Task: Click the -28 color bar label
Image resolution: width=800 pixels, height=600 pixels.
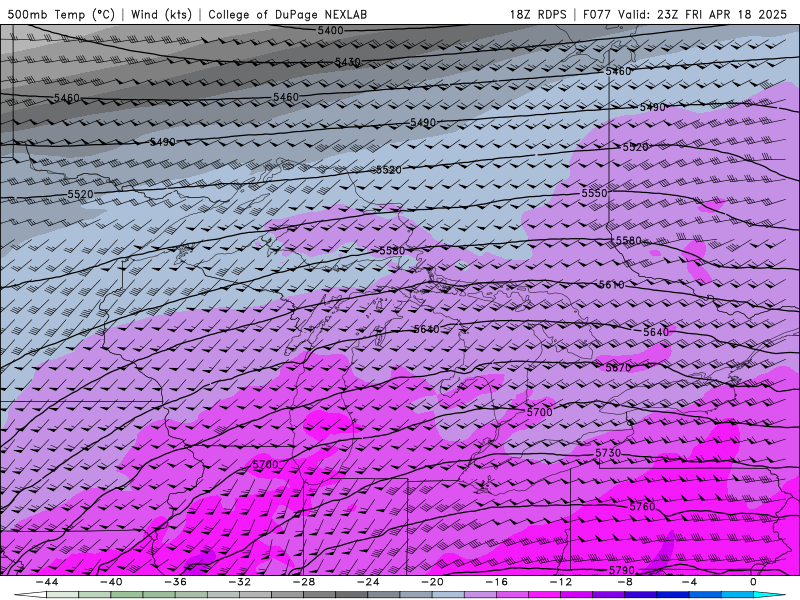Action: pyautogui.click(x=304, y=582)
